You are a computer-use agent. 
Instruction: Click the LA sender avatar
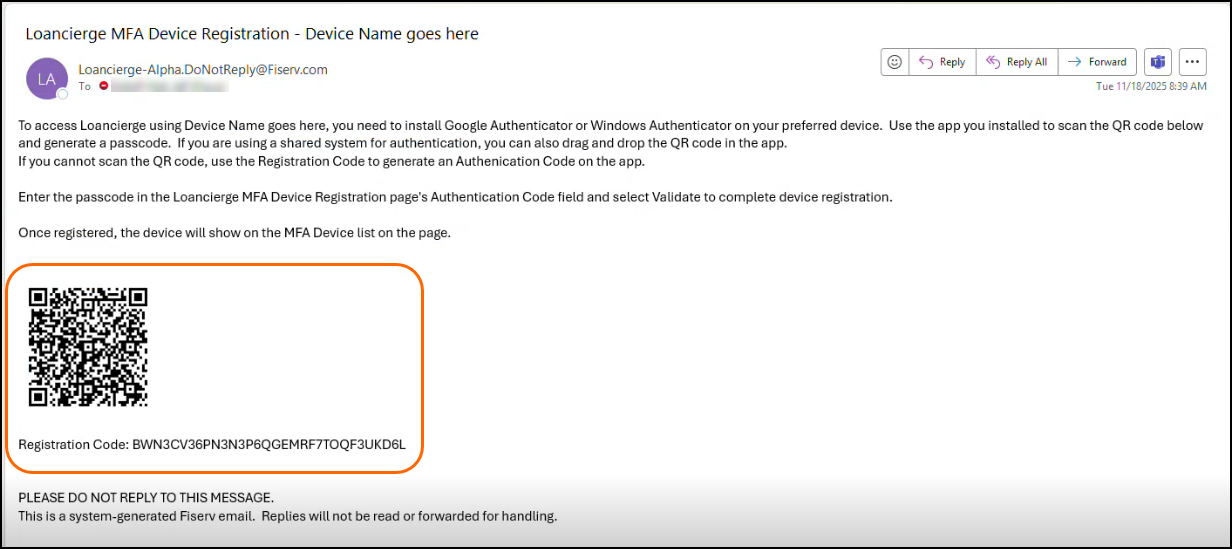click(46, 78)
